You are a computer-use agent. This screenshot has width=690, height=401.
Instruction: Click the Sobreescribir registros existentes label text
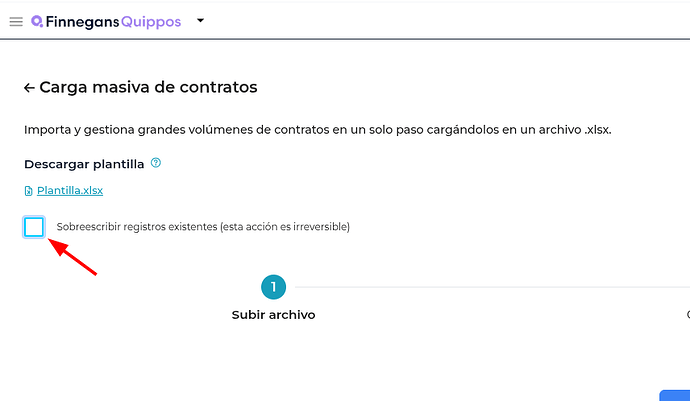(203, 227)
